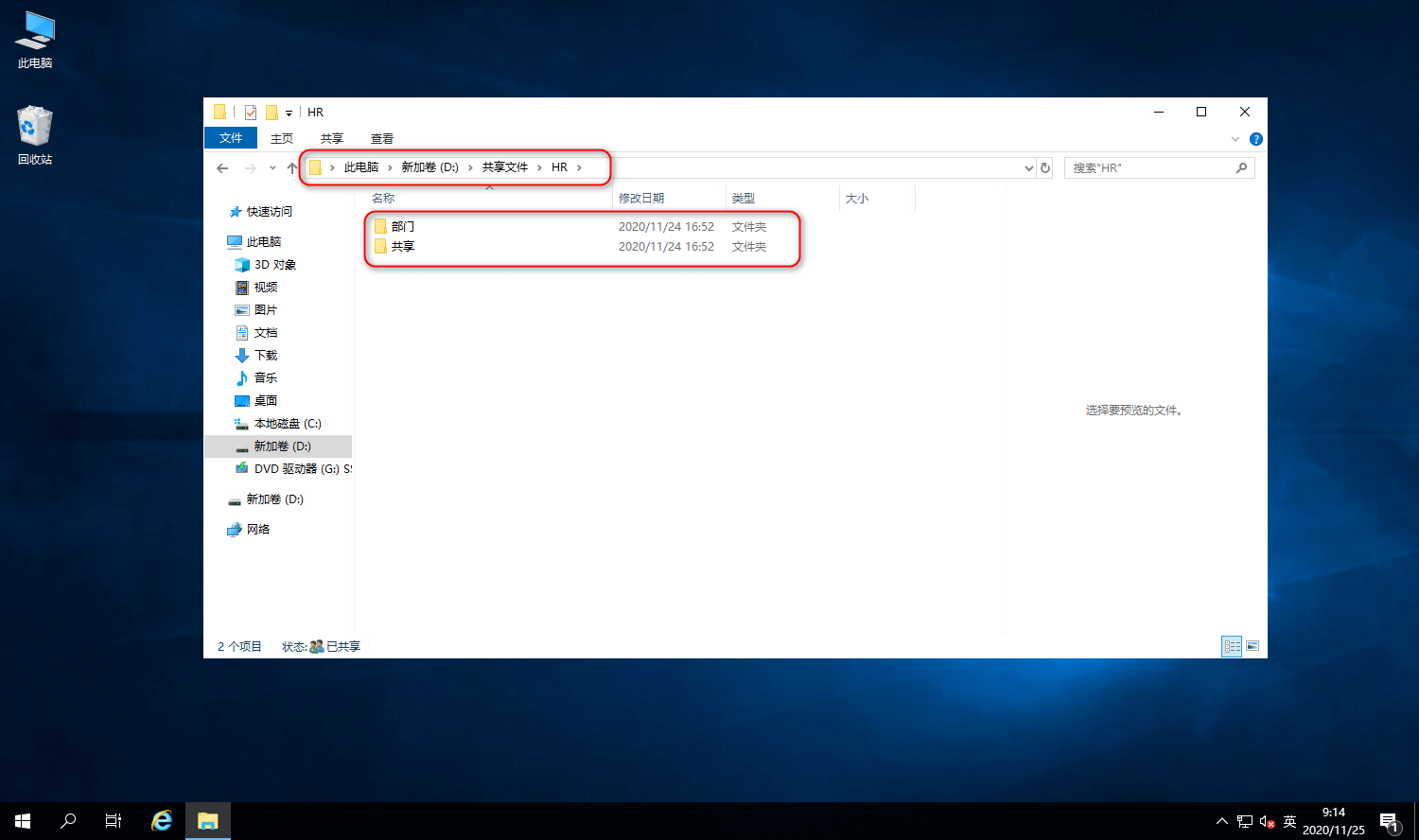The image size is (1419, 840).
Task: Switch to the 主页 ribbon tab
Action: 282,138
